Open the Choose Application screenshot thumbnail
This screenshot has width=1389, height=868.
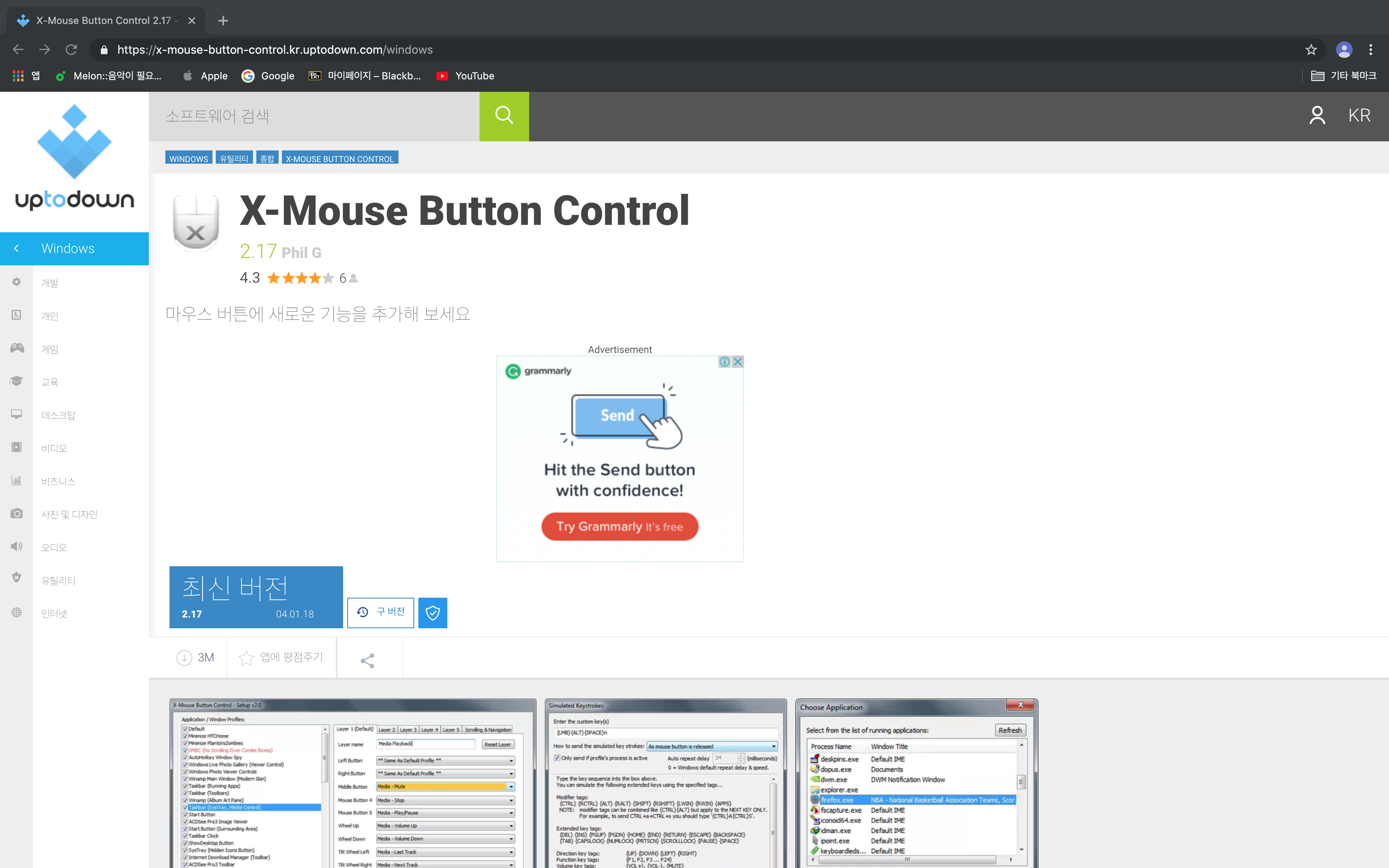point(916,784)
